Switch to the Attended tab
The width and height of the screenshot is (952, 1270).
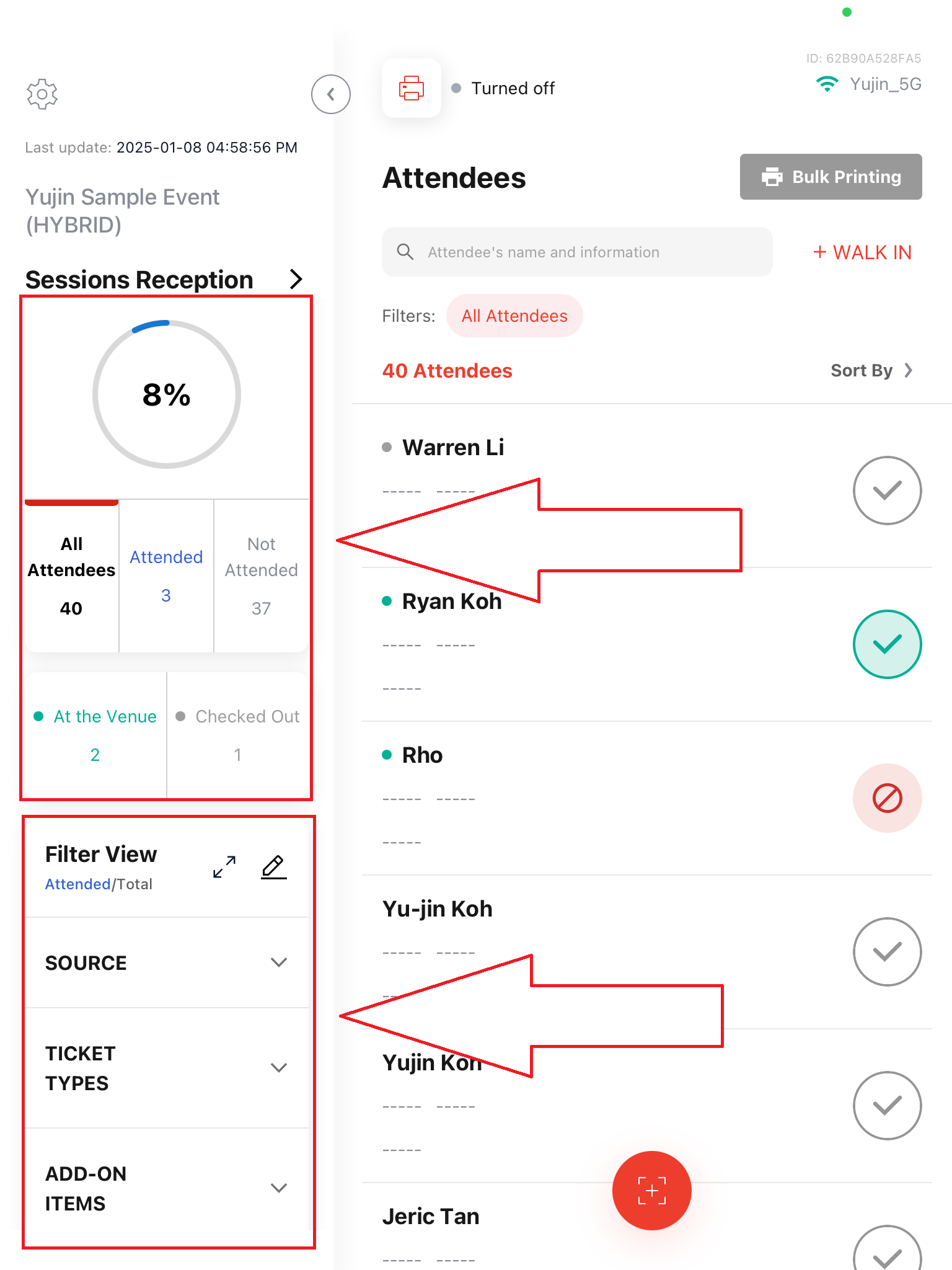pos(166,575)
